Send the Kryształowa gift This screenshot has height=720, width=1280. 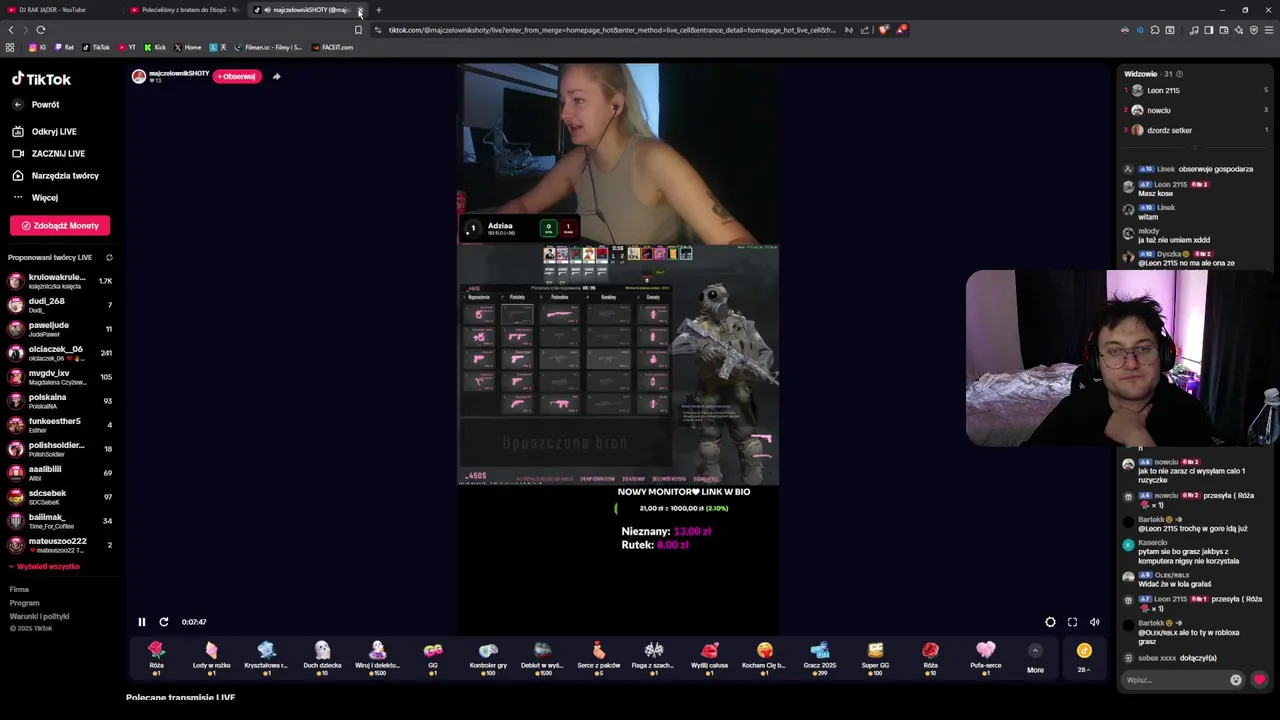pos(266,658)
